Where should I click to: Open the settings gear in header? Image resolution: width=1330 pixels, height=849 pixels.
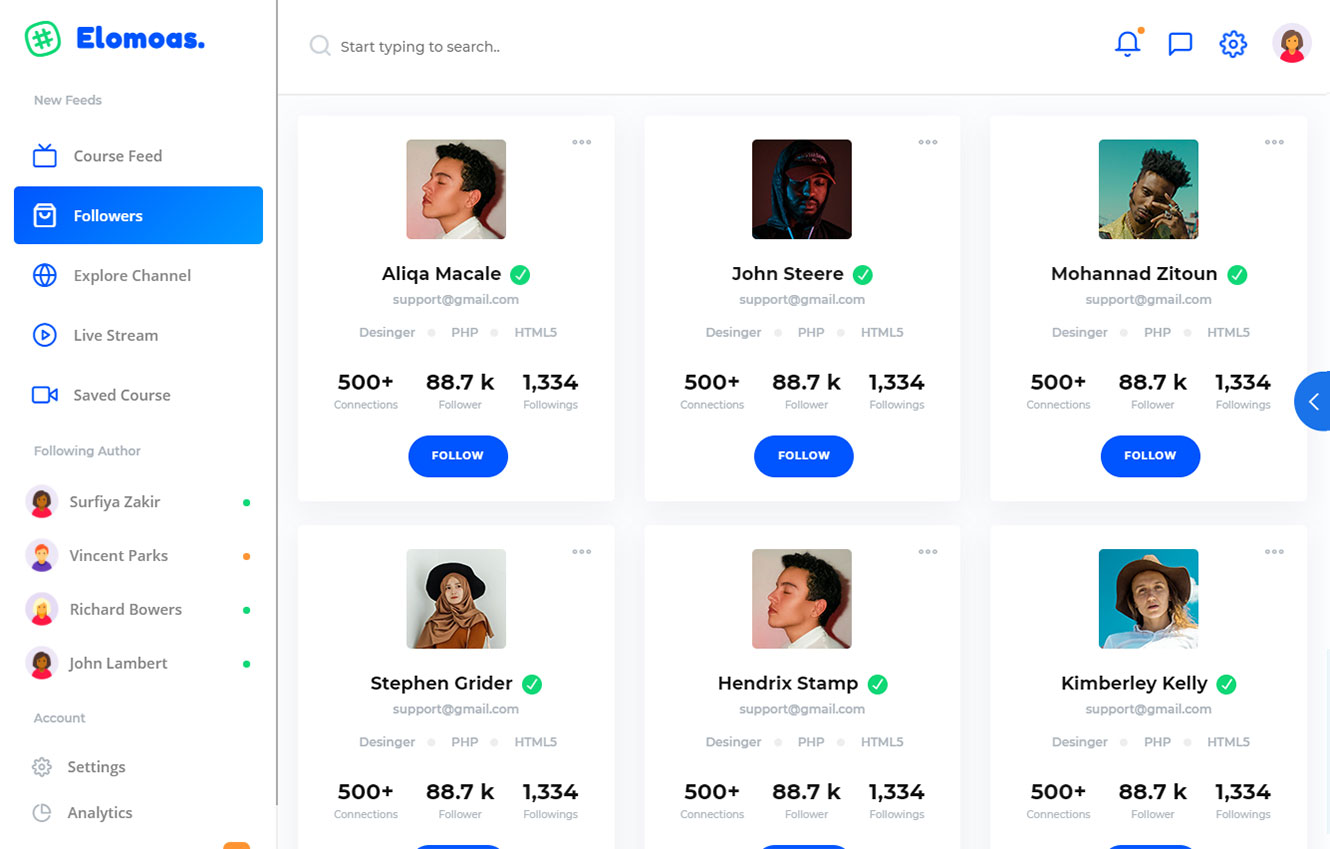[1233, 44]
